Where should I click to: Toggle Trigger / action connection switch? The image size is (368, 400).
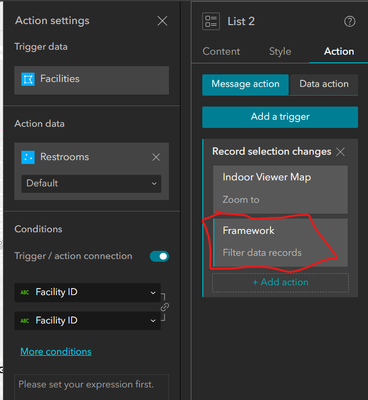tap(159, 256)
